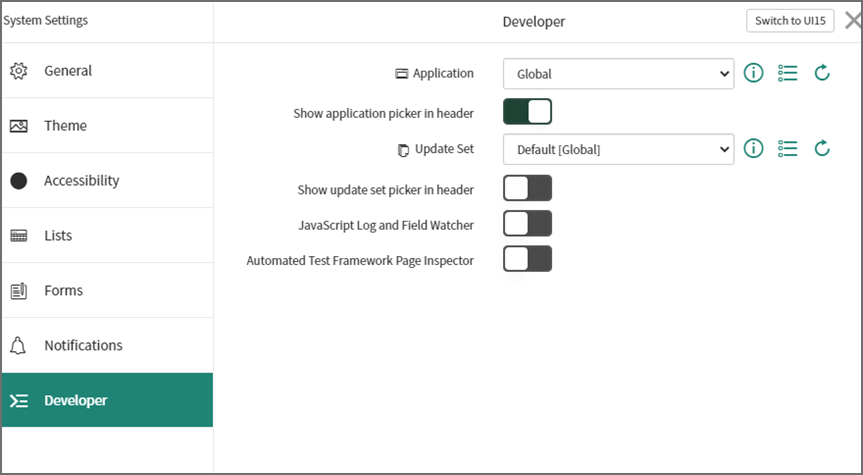
Task: Open the Accessibility settings tab
Action: (81, 181)
